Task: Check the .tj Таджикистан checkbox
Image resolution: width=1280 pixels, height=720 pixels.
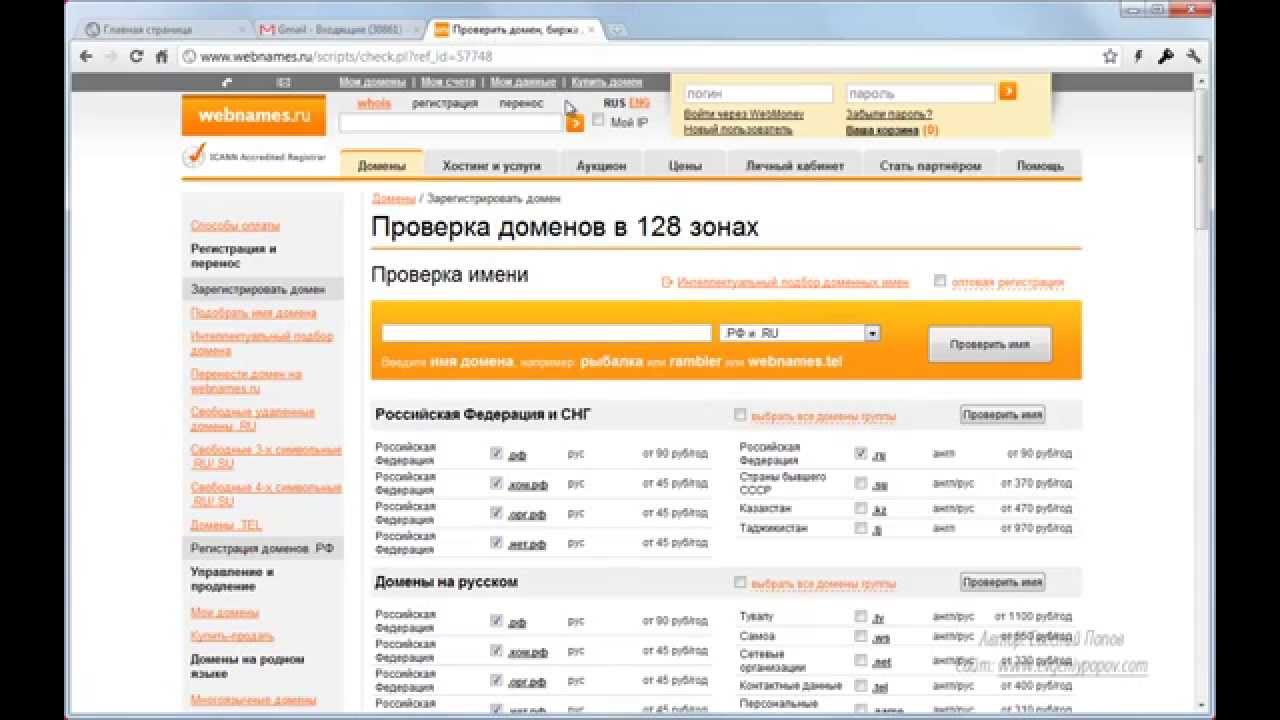Action: tap(861, 528)
